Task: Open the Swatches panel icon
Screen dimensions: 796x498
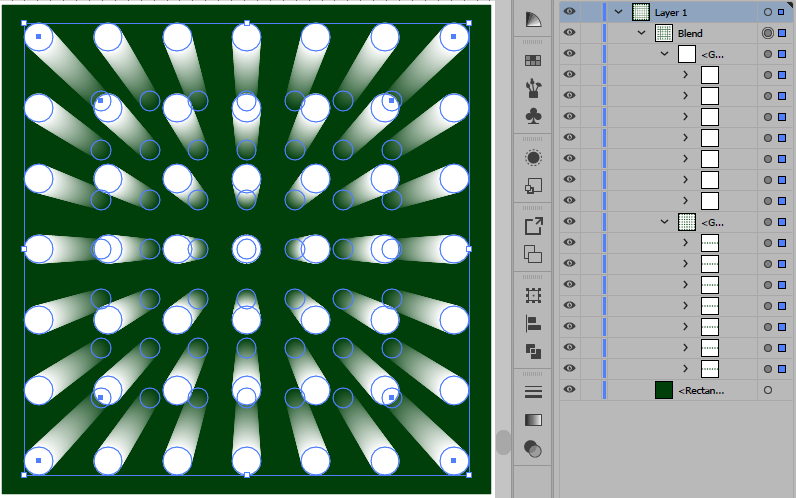Action: pos(533,61)
